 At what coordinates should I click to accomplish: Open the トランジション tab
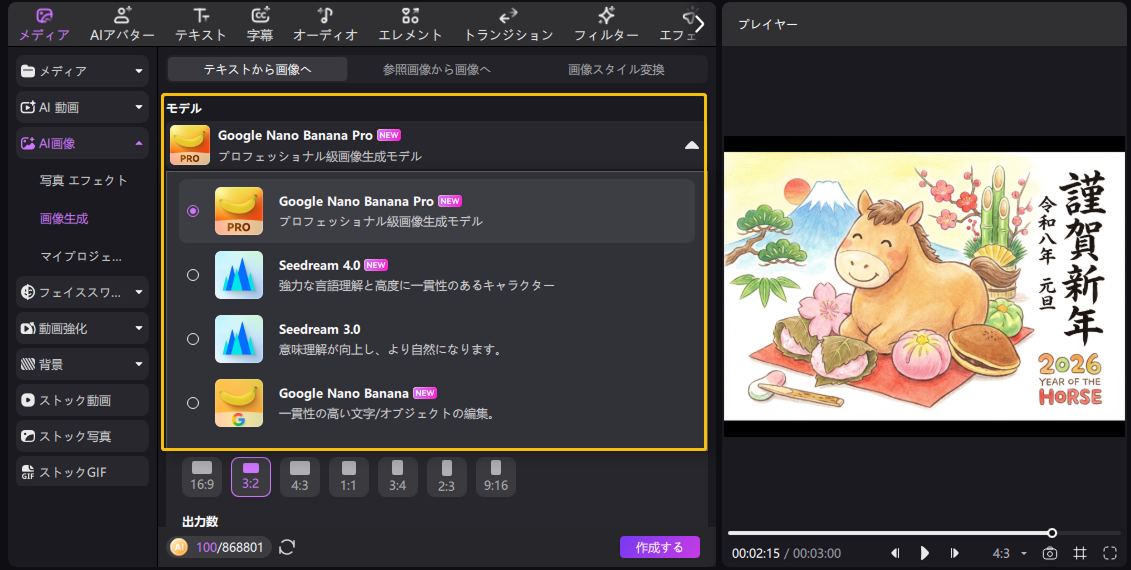(508, 25)
